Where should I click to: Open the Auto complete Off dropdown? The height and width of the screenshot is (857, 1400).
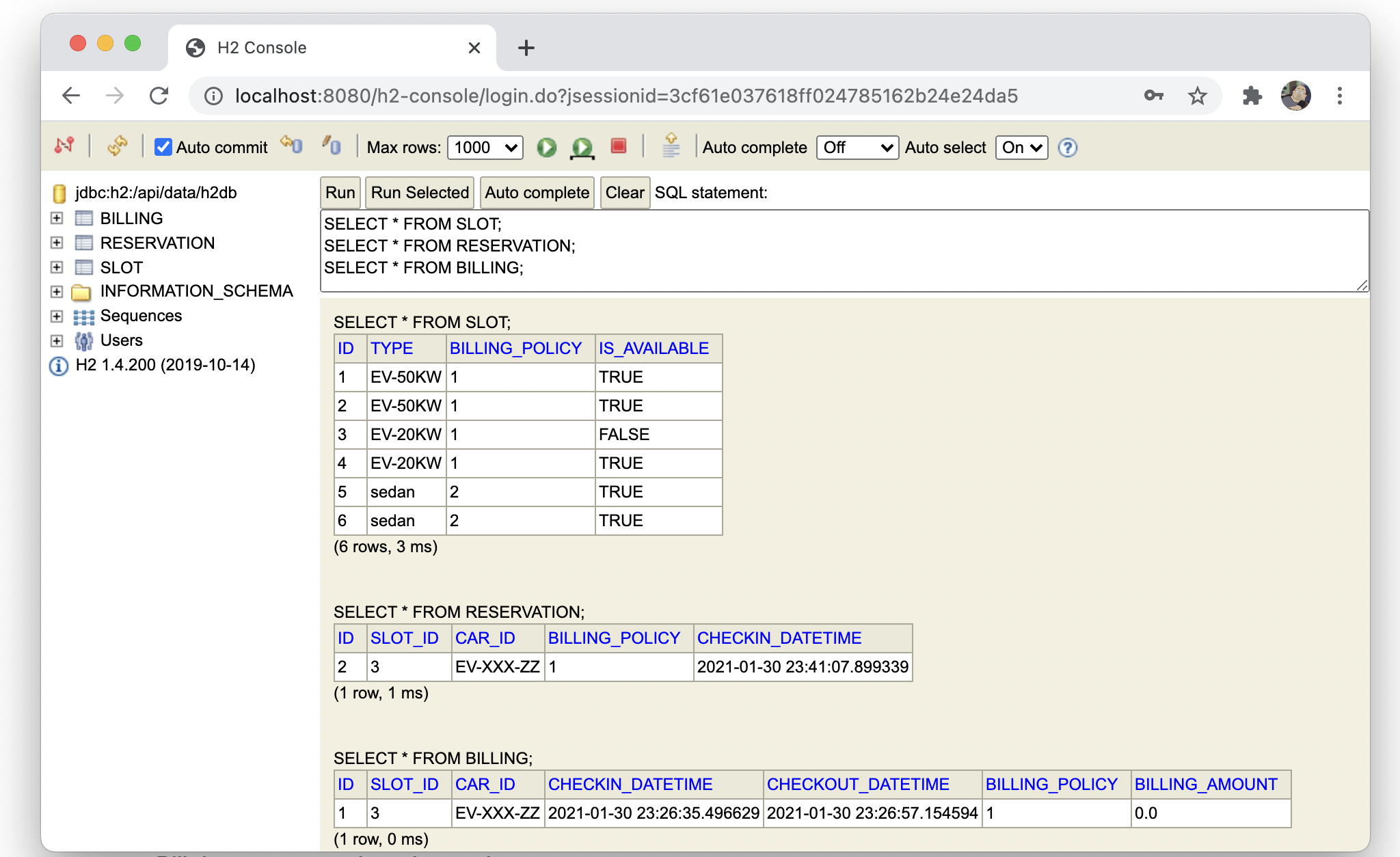[857, 148]
